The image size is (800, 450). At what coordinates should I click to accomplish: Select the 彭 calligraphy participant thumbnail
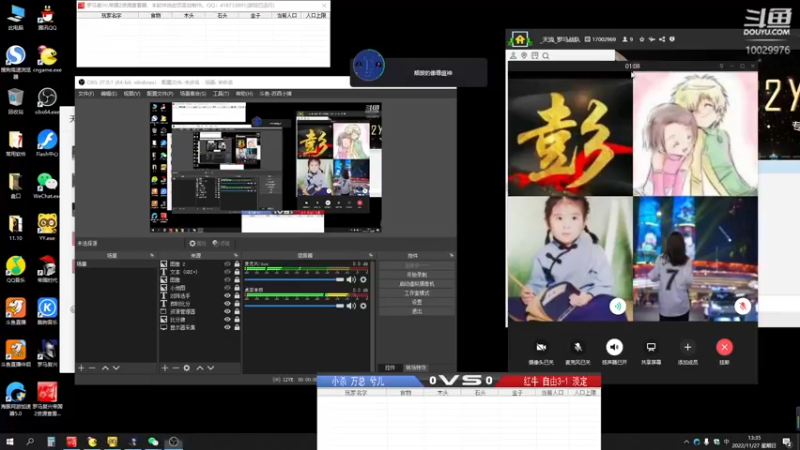pos(570,134)
